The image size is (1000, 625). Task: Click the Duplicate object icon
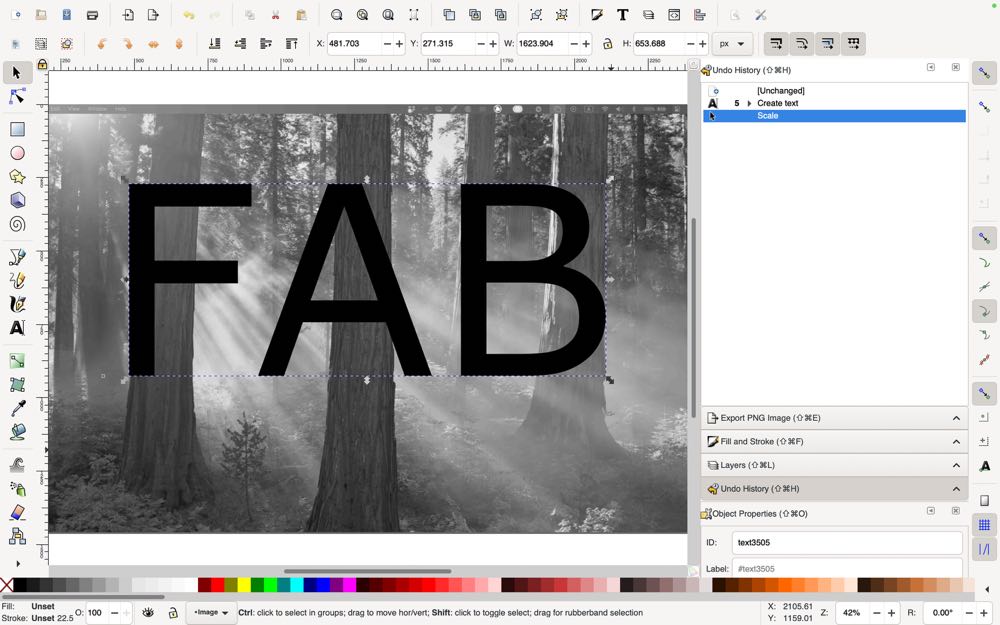[449, 15]
